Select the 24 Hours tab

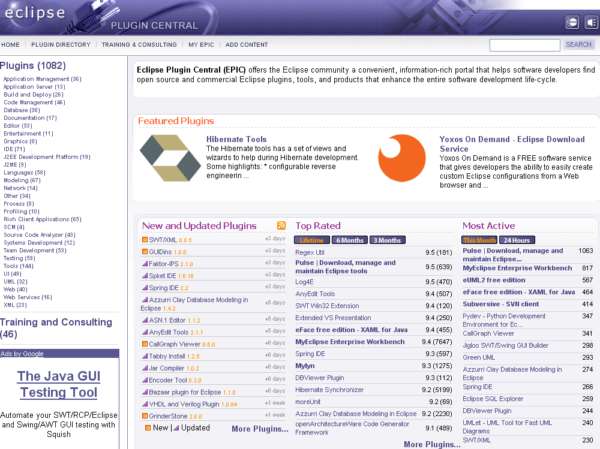(x=517, y=240)
